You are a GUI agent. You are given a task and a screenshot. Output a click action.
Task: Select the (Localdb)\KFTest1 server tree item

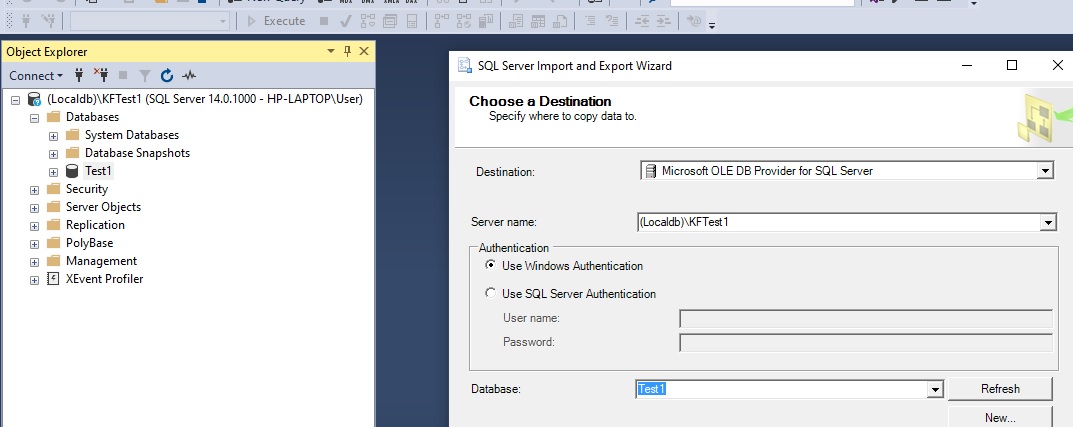205,99
